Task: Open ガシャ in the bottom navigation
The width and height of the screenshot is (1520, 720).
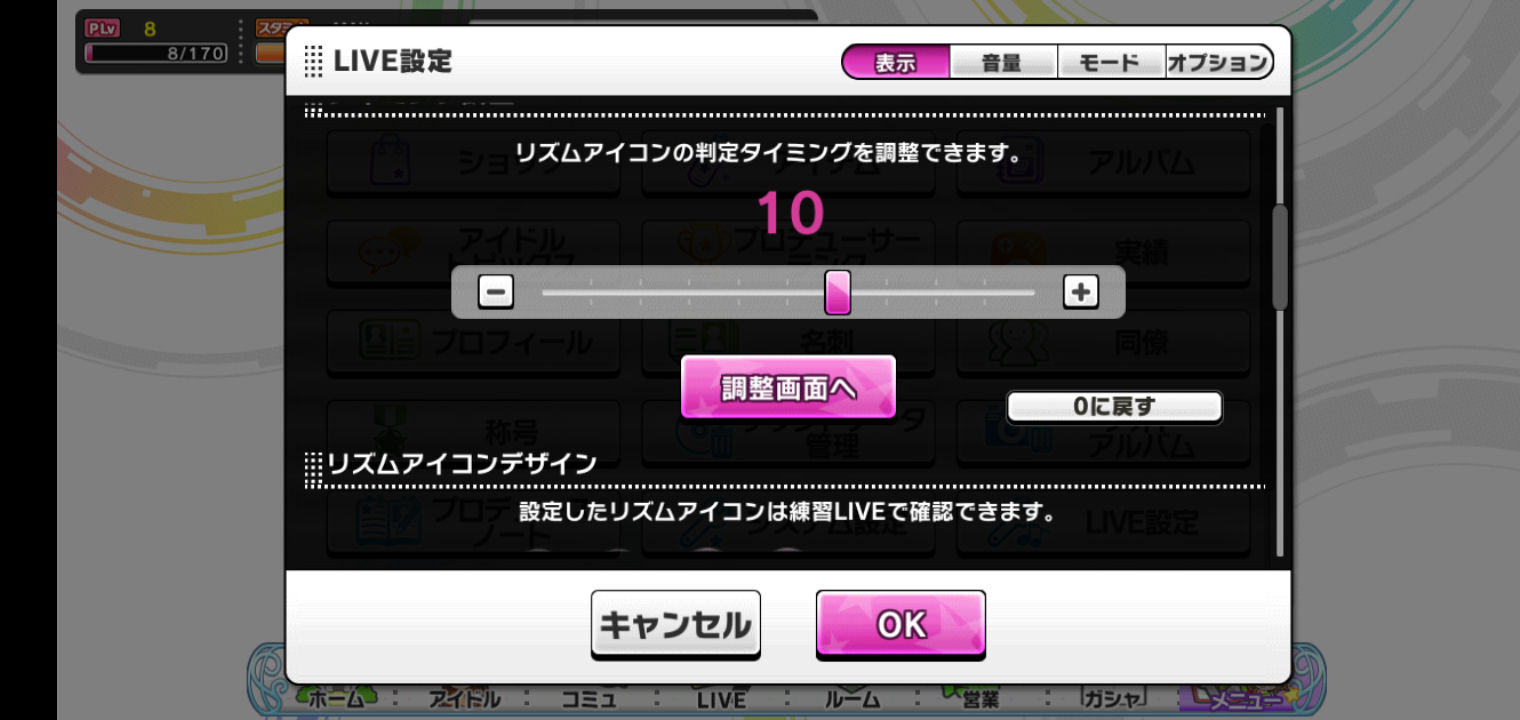Action: coord(1112,698)
